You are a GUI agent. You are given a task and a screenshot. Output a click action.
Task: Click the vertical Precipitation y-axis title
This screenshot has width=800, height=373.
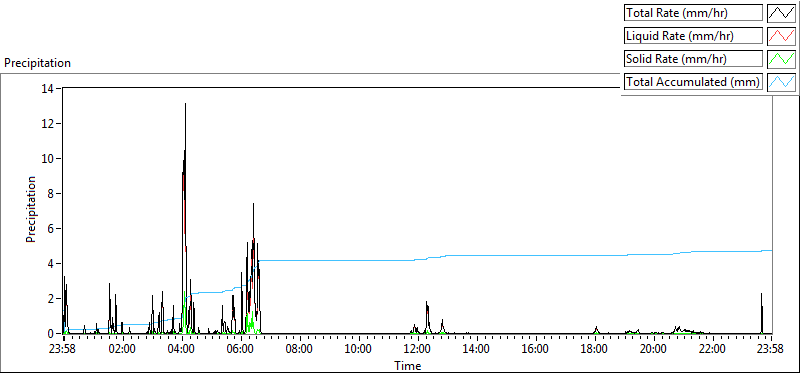[31, 210]
